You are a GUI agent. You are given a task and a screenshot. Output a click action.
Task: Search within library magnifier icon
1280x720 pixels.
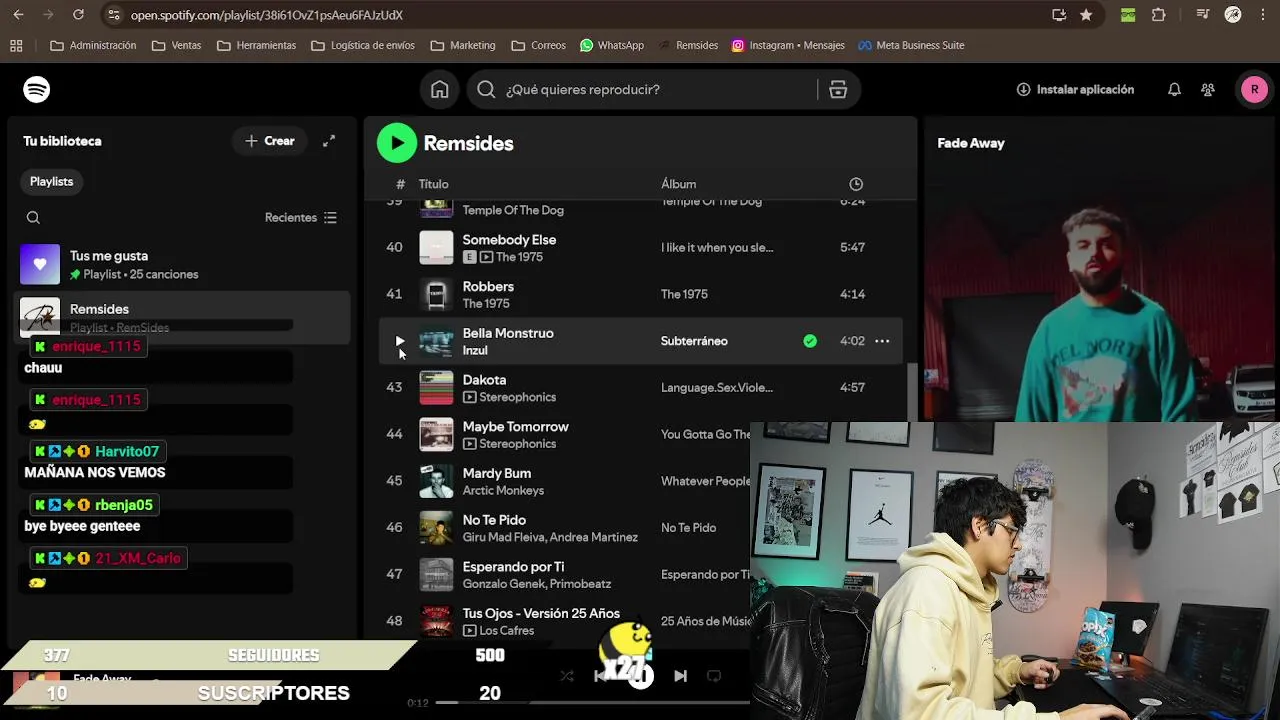click(x=33, y=218)
